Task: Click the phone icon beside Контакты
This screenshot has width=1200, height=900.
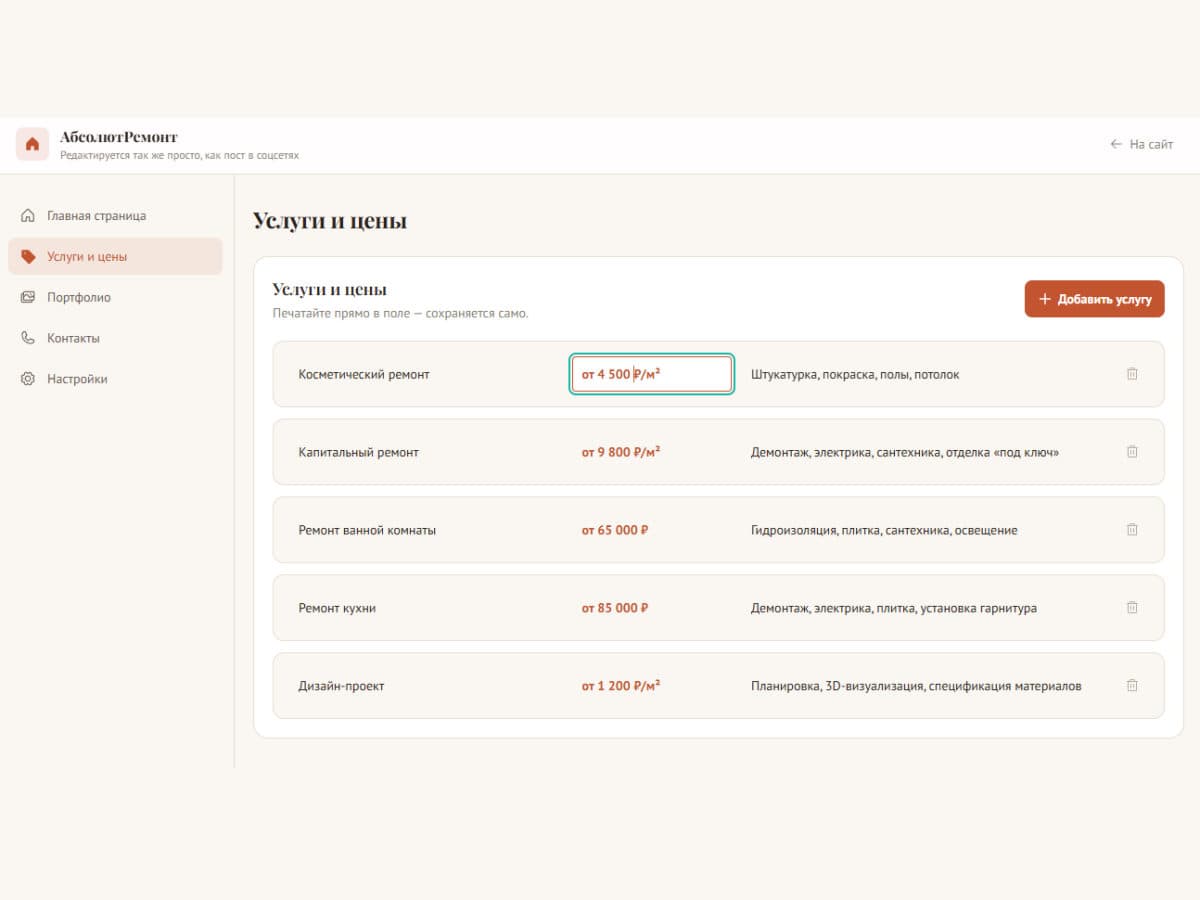Action: pyautogui.click(x=28, y=338)
